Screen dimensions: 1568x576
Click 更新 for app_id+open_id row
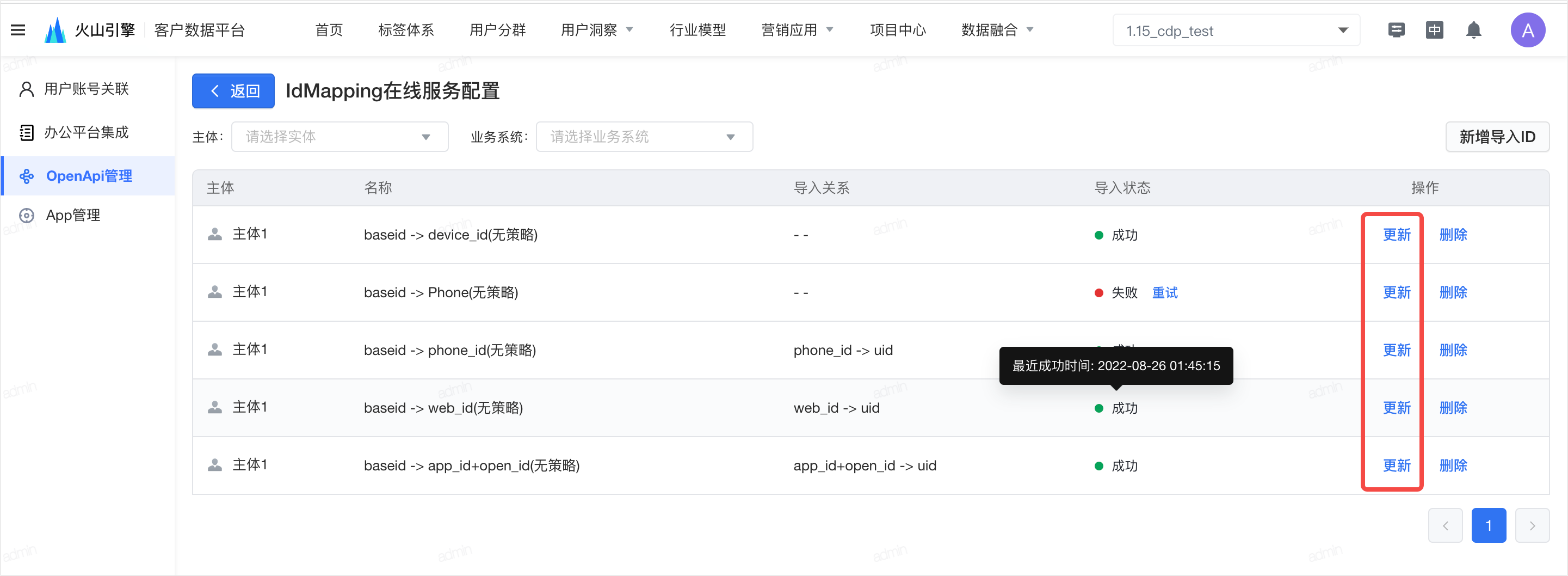click(1397, 465)
